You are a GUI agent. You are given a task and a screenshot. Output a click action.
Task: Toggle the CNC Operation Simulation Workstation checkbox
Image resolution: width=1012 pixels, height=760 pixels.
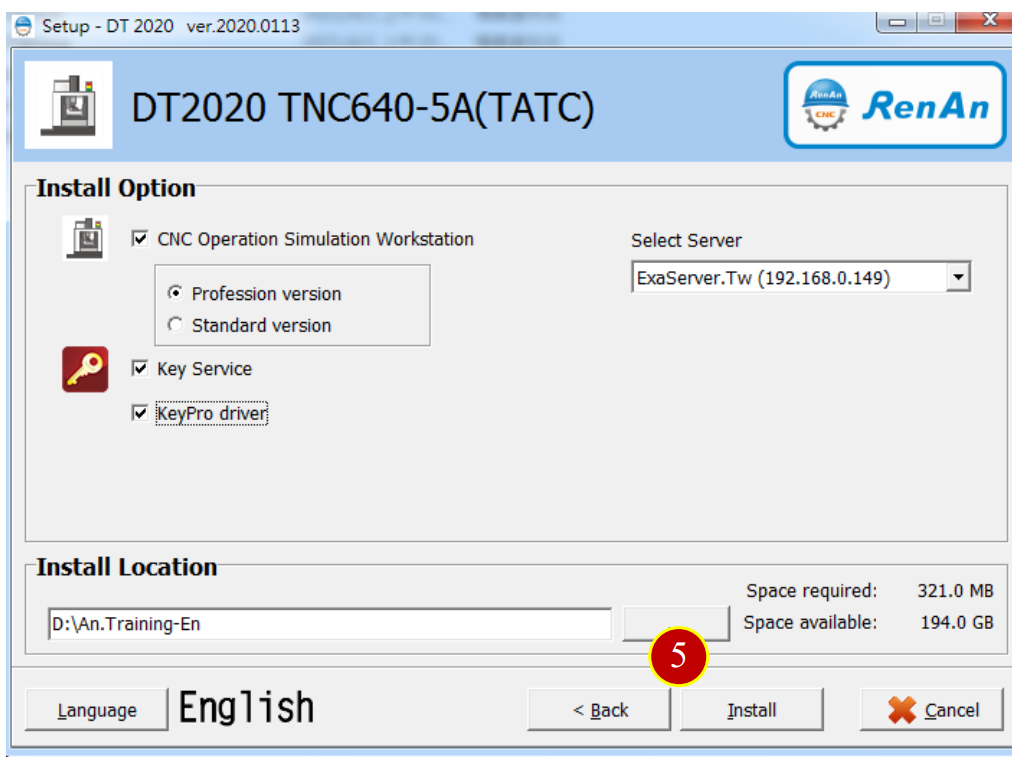pyautogui.click(x=139, y=239)
